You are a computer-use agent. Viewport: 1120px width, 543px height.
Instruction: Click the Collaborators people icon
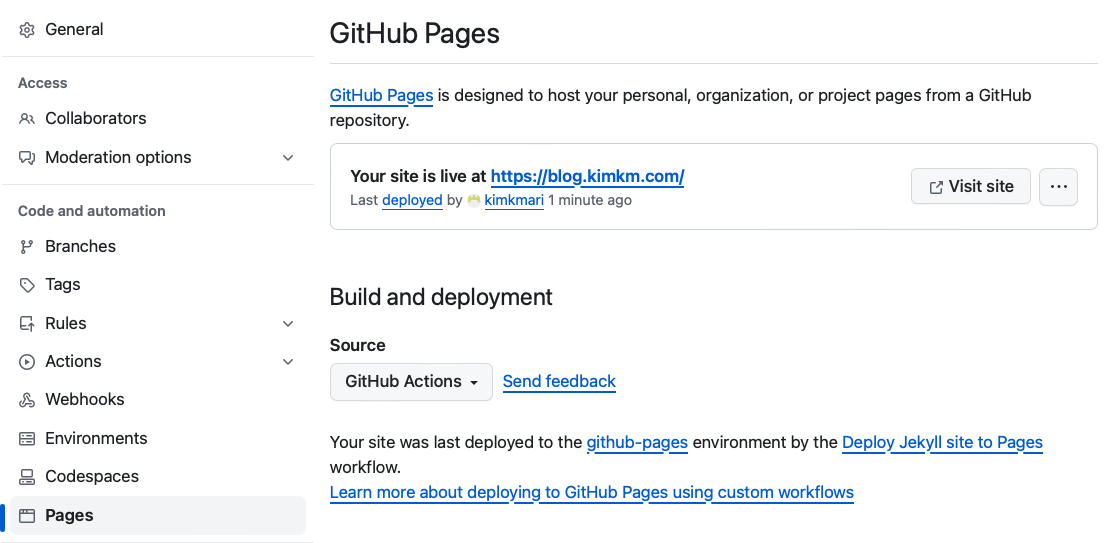[x=27, y=119]
